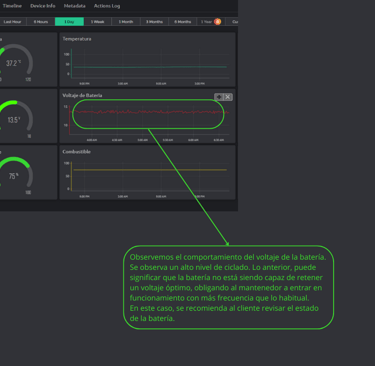
Task: Click the Combustible chart line
Action: coord(150,170)
